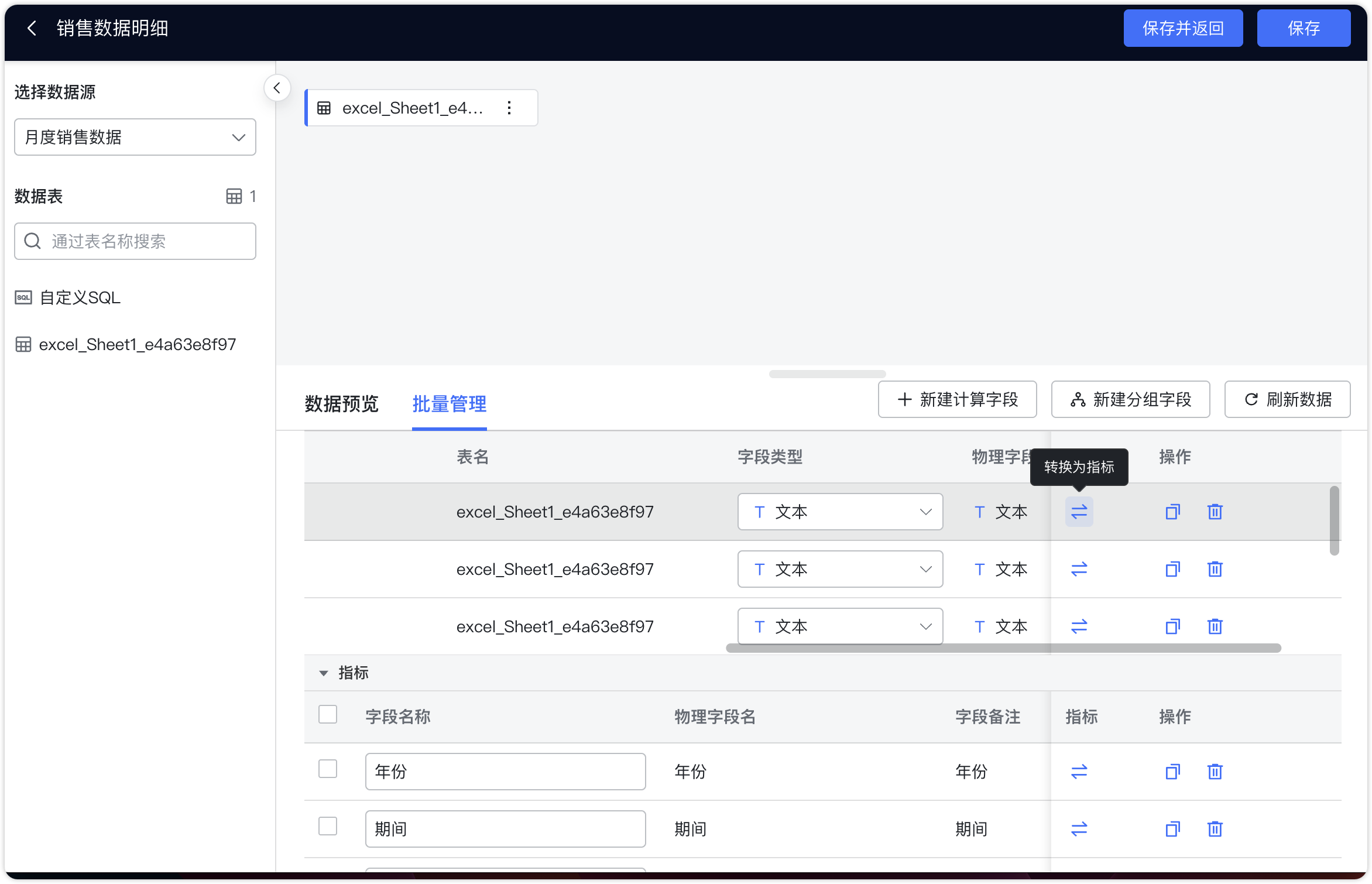
Task: Click the back arrow beside 销售数据明细
Action: tap(32, 28)
